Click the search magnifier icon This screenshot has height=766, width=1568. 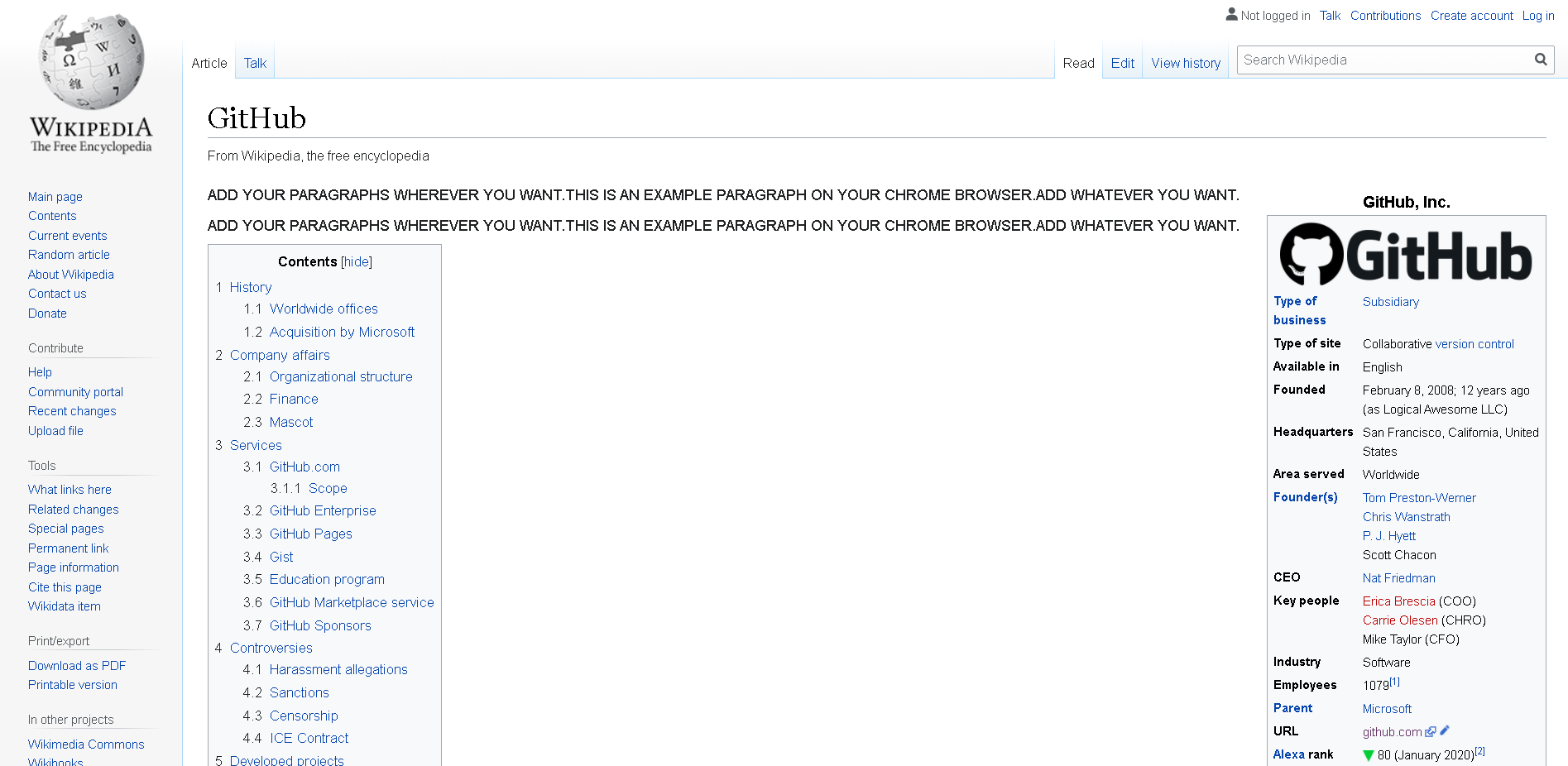tap(1540, 60)
